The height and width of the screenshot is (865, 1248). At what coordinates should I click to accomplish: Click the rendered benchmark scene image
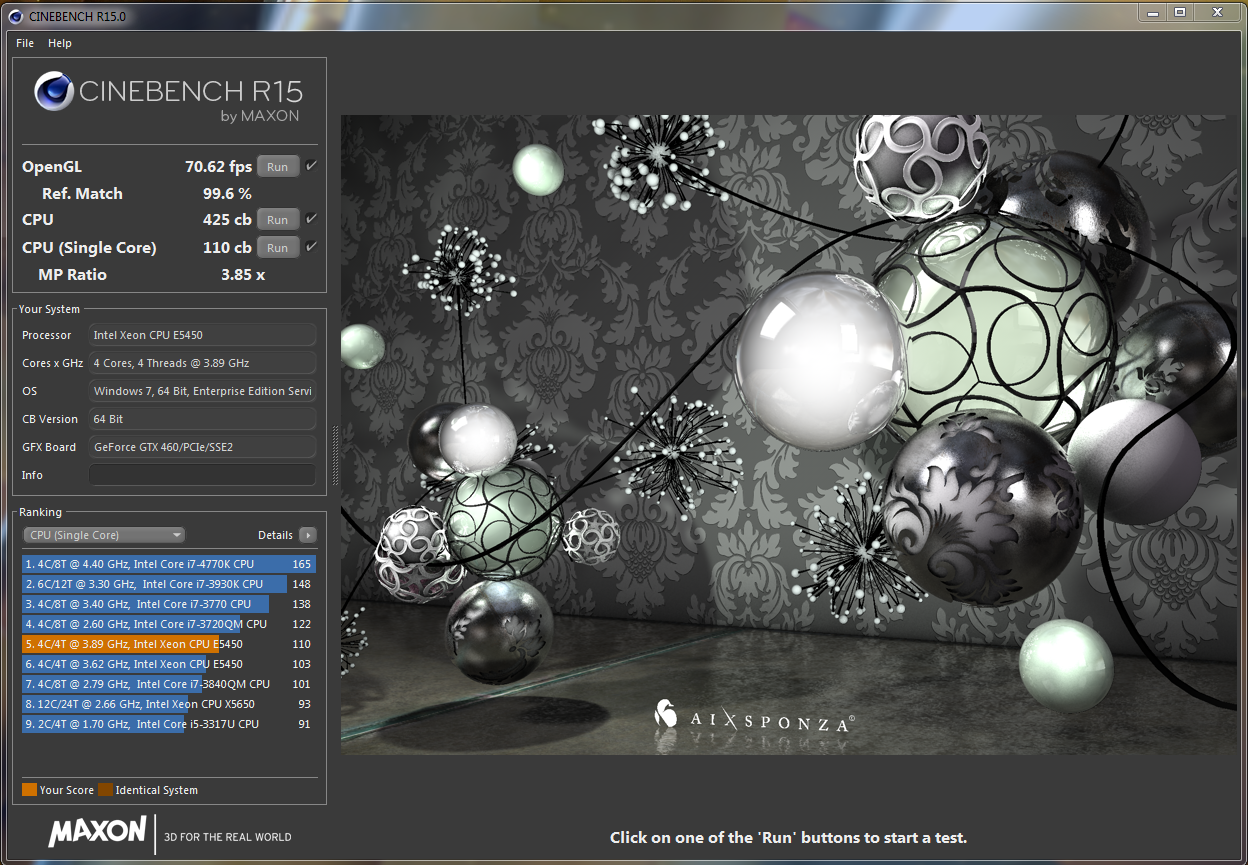click(789, 434)
